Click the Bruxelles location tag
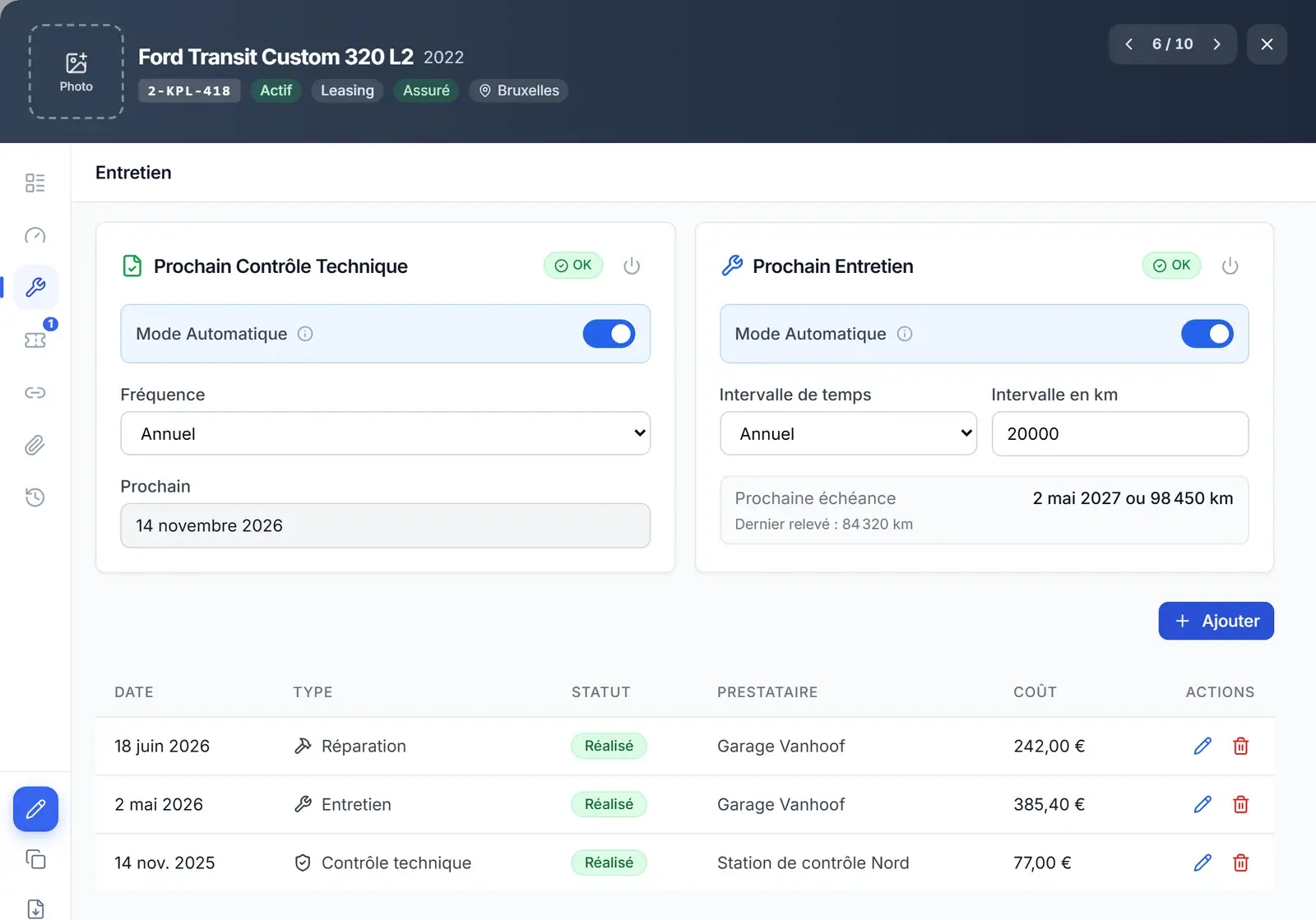1316x920 pixels. (x=519, y=90)
